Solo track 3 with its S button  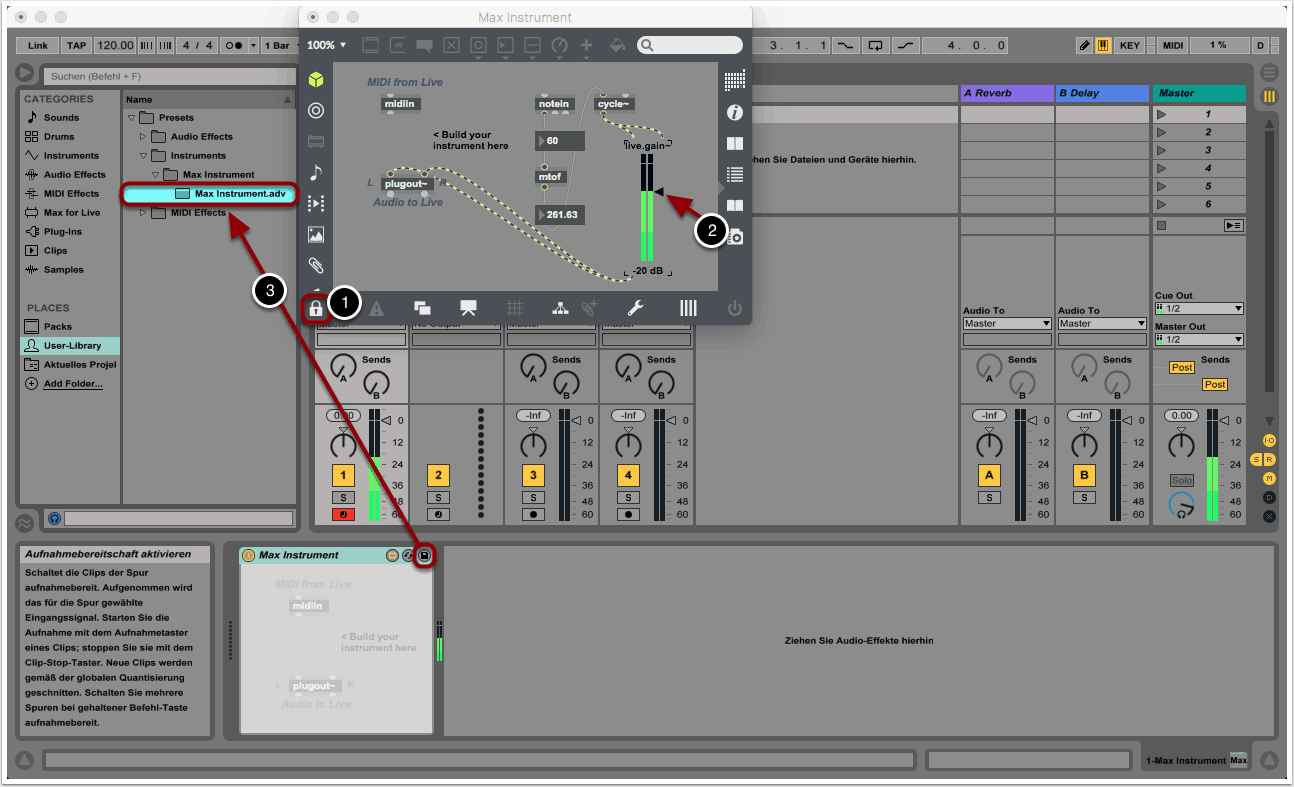(x=533, y=497)
